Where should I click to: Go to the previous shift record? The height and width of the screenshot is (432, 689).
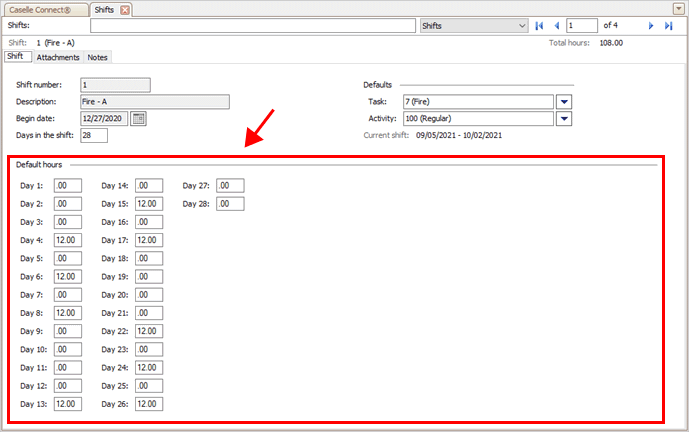[556, 25]
